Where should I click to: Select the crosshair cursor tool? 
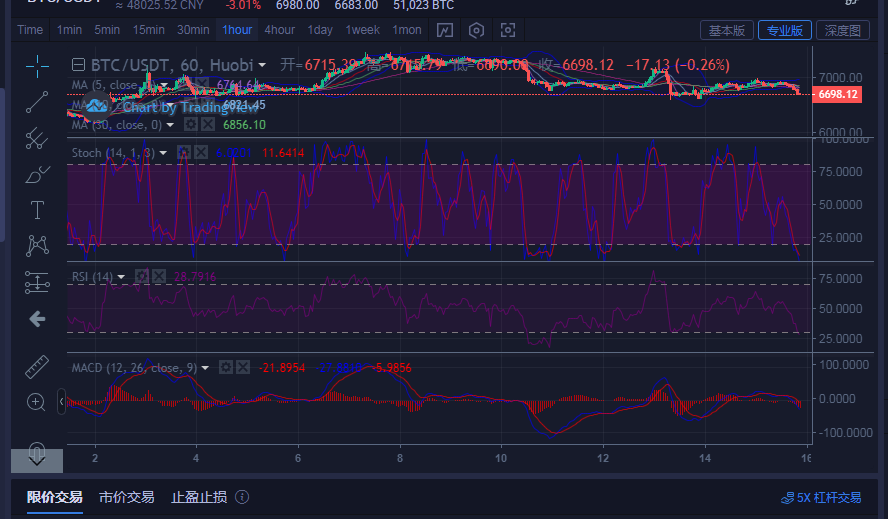(x=37, y=66)
